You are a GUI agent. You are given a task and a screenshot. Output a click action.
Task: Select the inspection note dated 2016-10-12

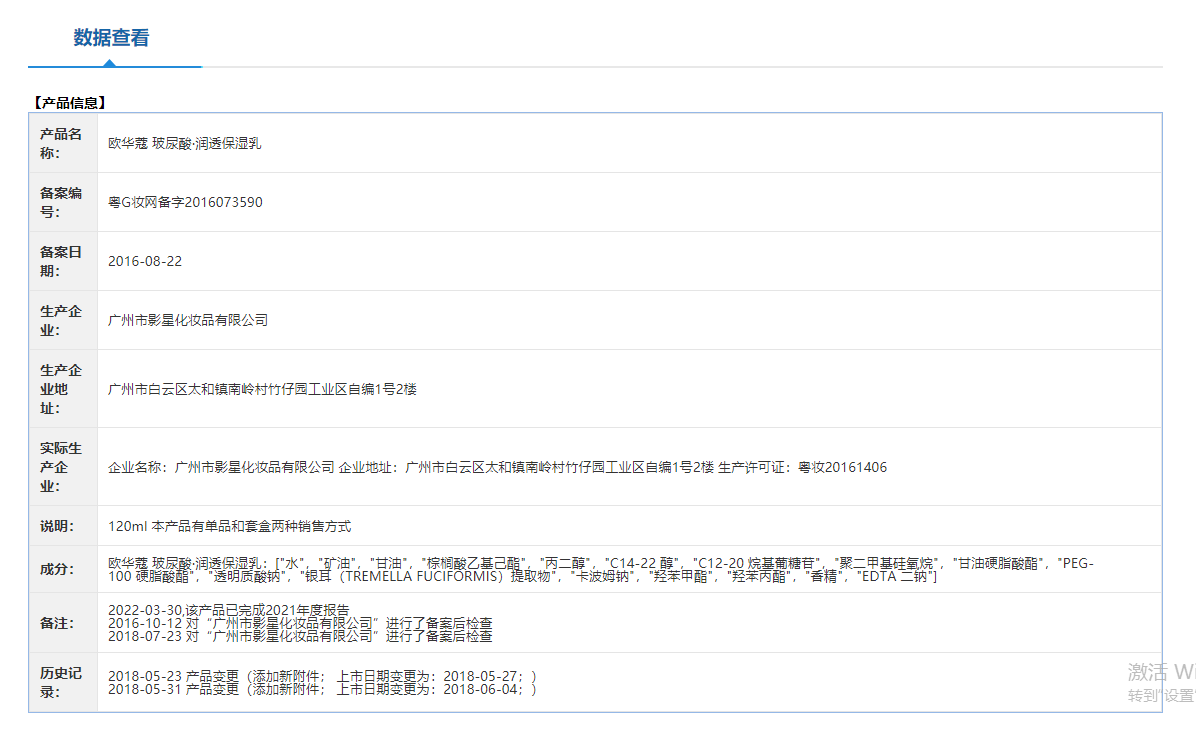(300, 623)
